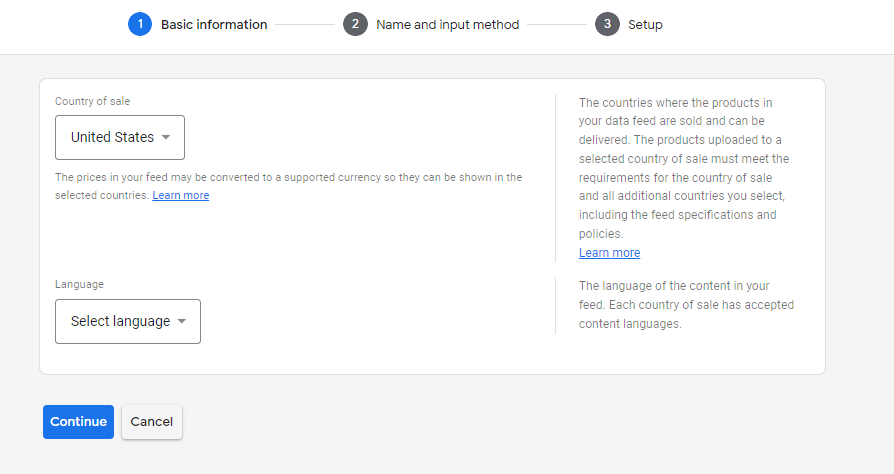
Task: Click the blue Continue button
Action: (79, 422)
